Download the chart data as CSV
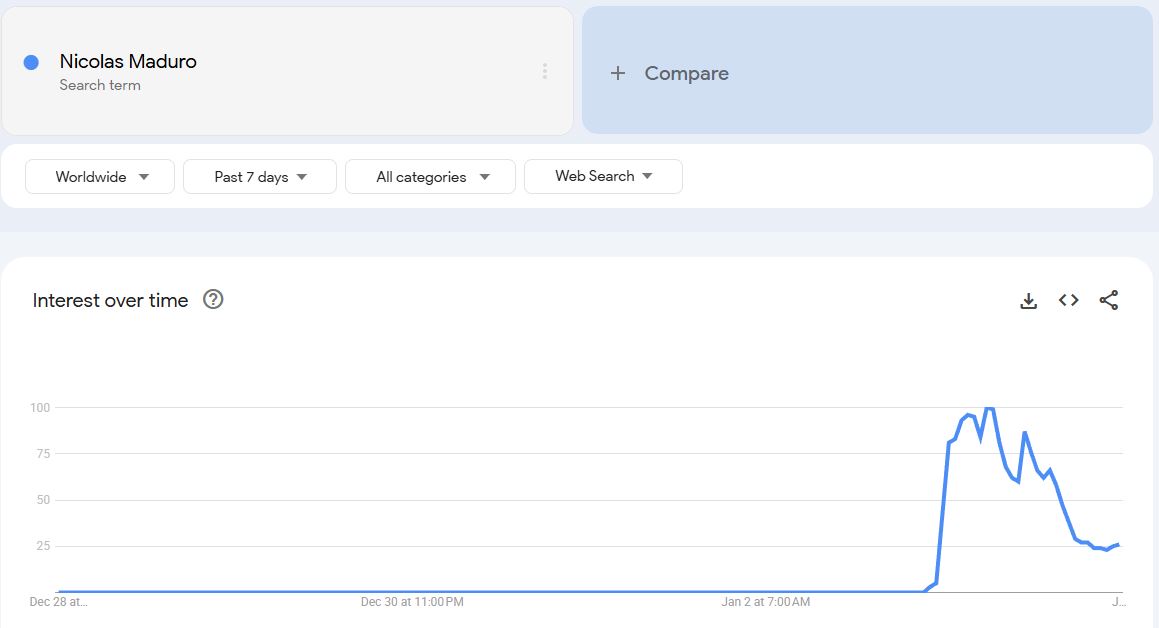1159x628 pixels. 1028,300
